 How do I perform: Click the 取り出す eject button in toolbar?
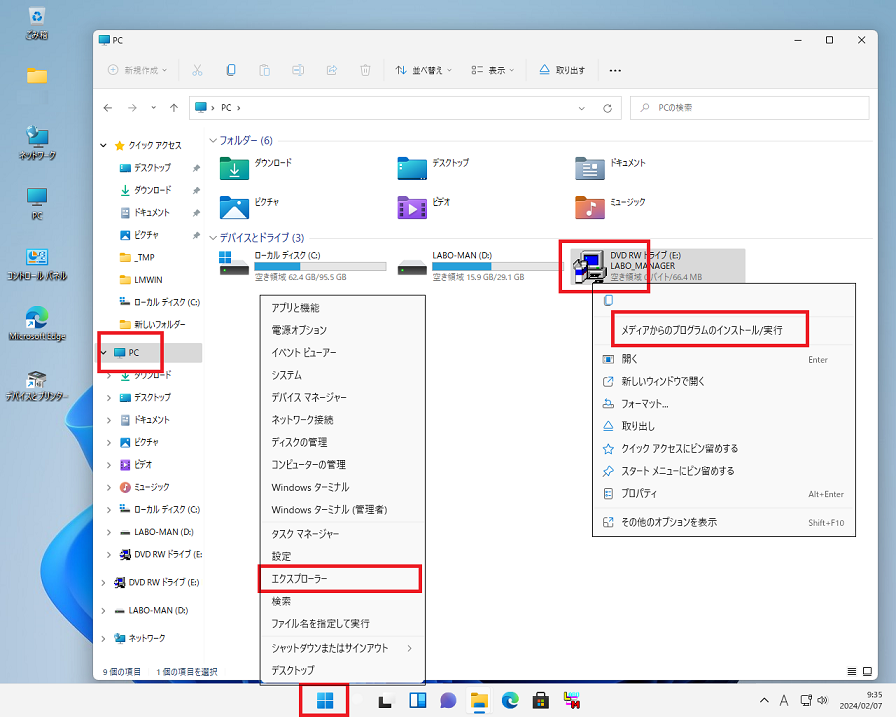click(x=563, y=70)
